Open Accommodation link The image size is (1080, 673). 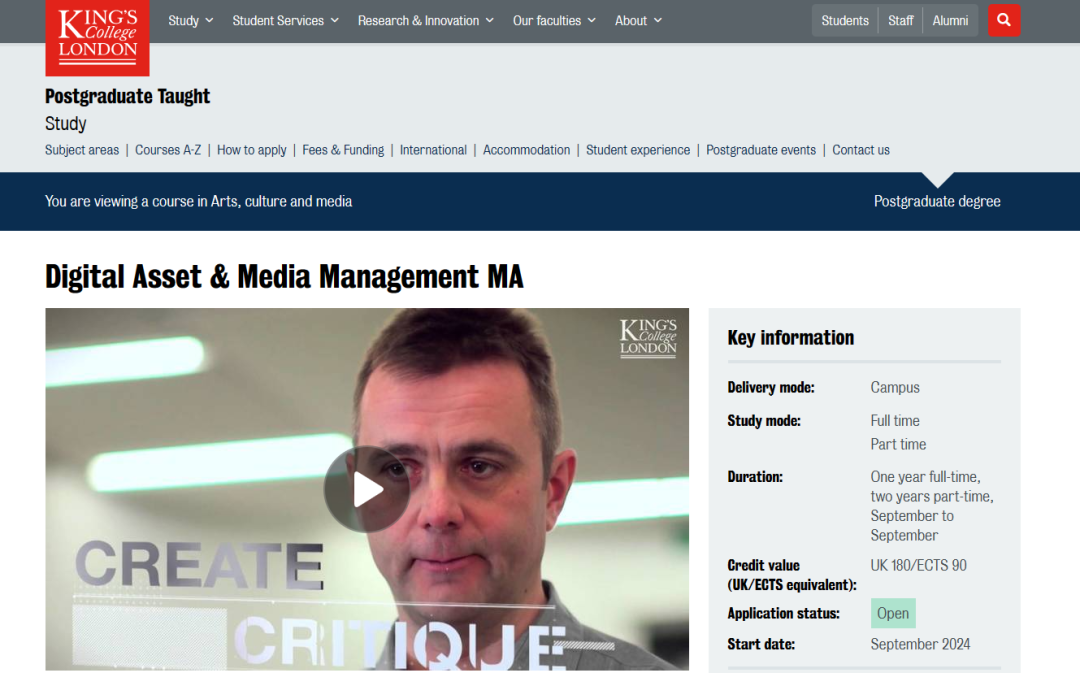tap(526, 150)
